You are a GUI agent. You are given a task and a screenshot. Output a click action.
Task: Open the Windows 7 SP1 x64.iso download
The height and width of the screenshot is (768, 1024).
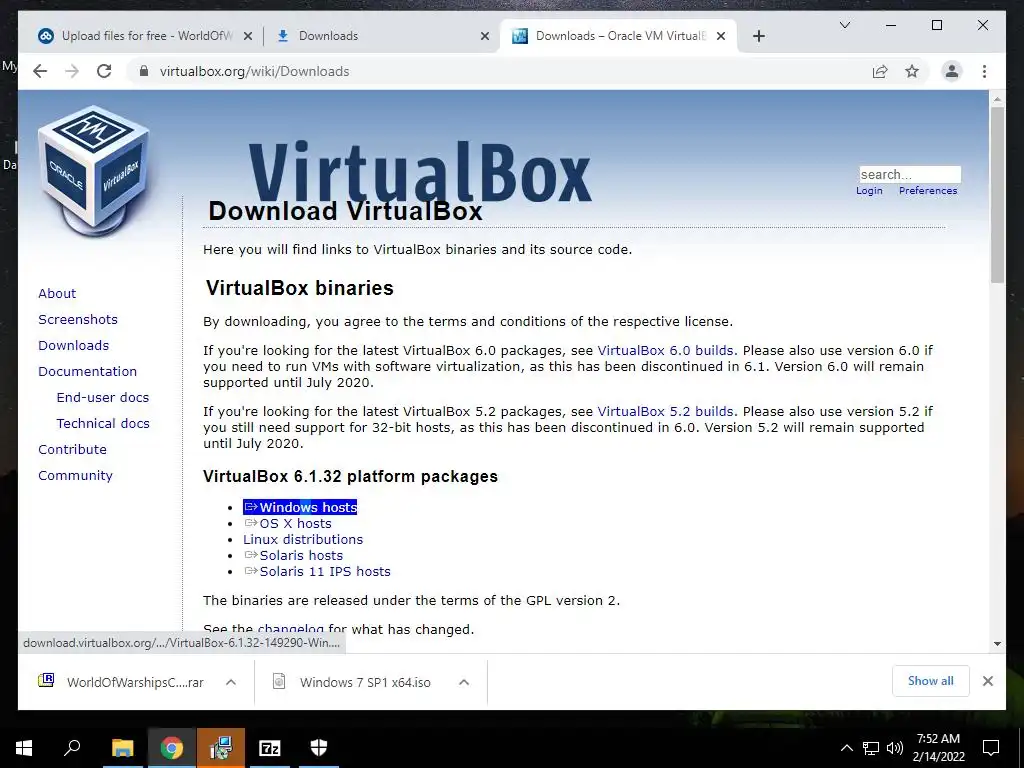click(x=353, y=682)
